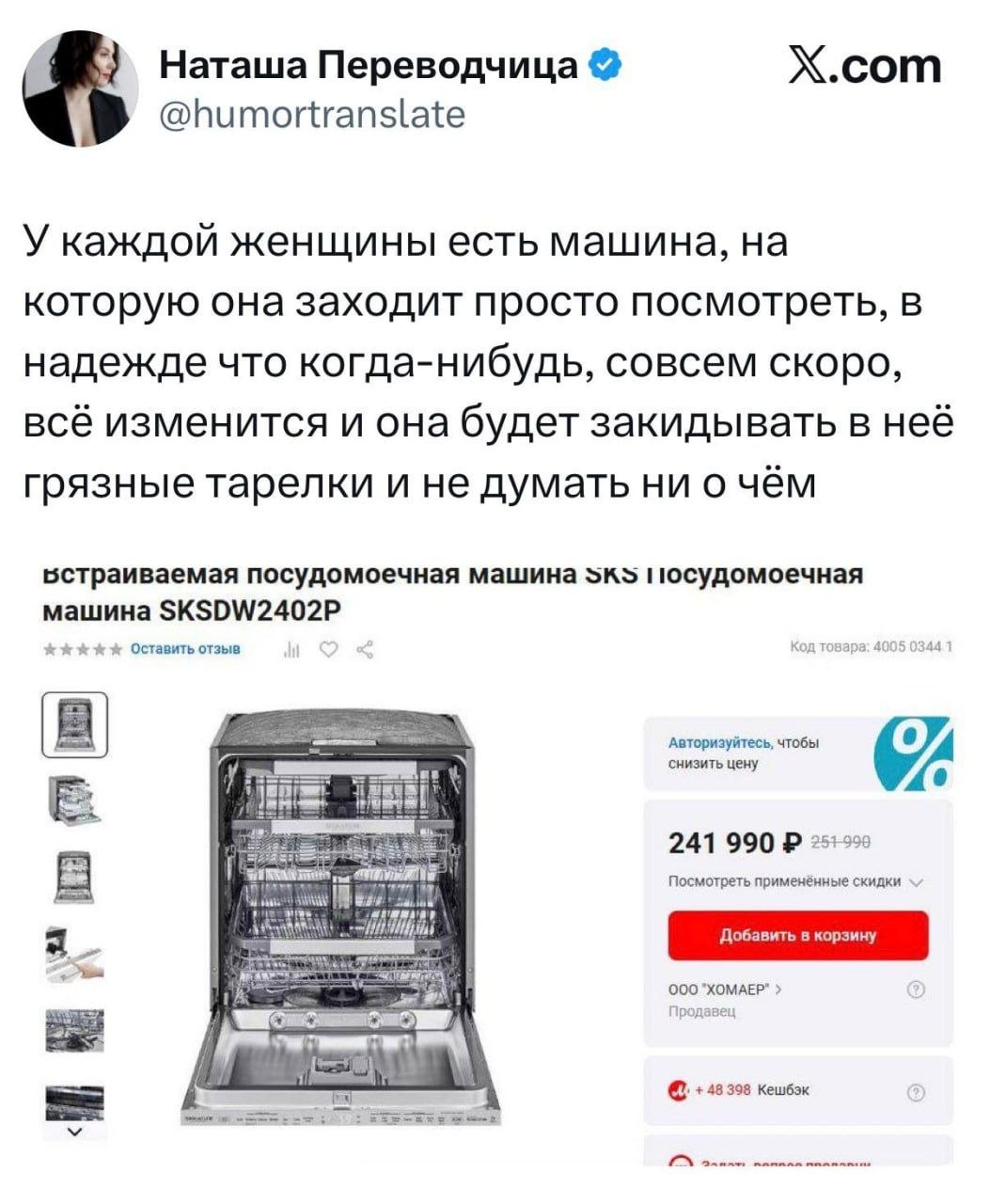Open Наташа Переводчица profile avatar
The width and height of the screenshot is (990, 1204).
click(80, 87)
